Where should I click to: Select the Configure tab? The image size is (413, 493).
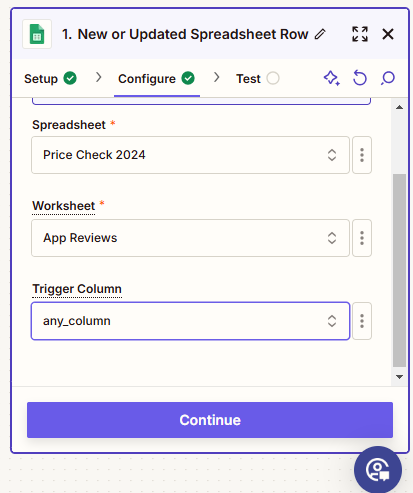pos(157,79)
